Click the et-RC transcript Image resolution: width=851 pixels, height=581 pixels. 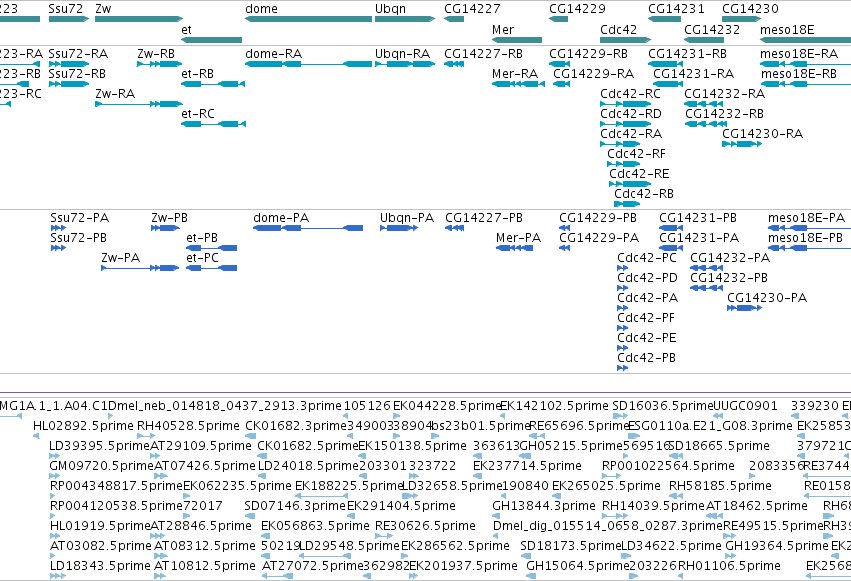[x=213, y=124]
